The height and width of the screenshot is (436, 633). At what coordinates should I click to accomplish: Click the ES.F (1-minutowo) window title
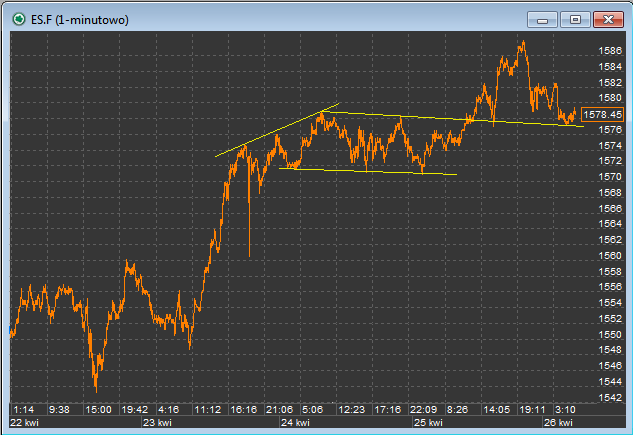[x=80, y=20]
